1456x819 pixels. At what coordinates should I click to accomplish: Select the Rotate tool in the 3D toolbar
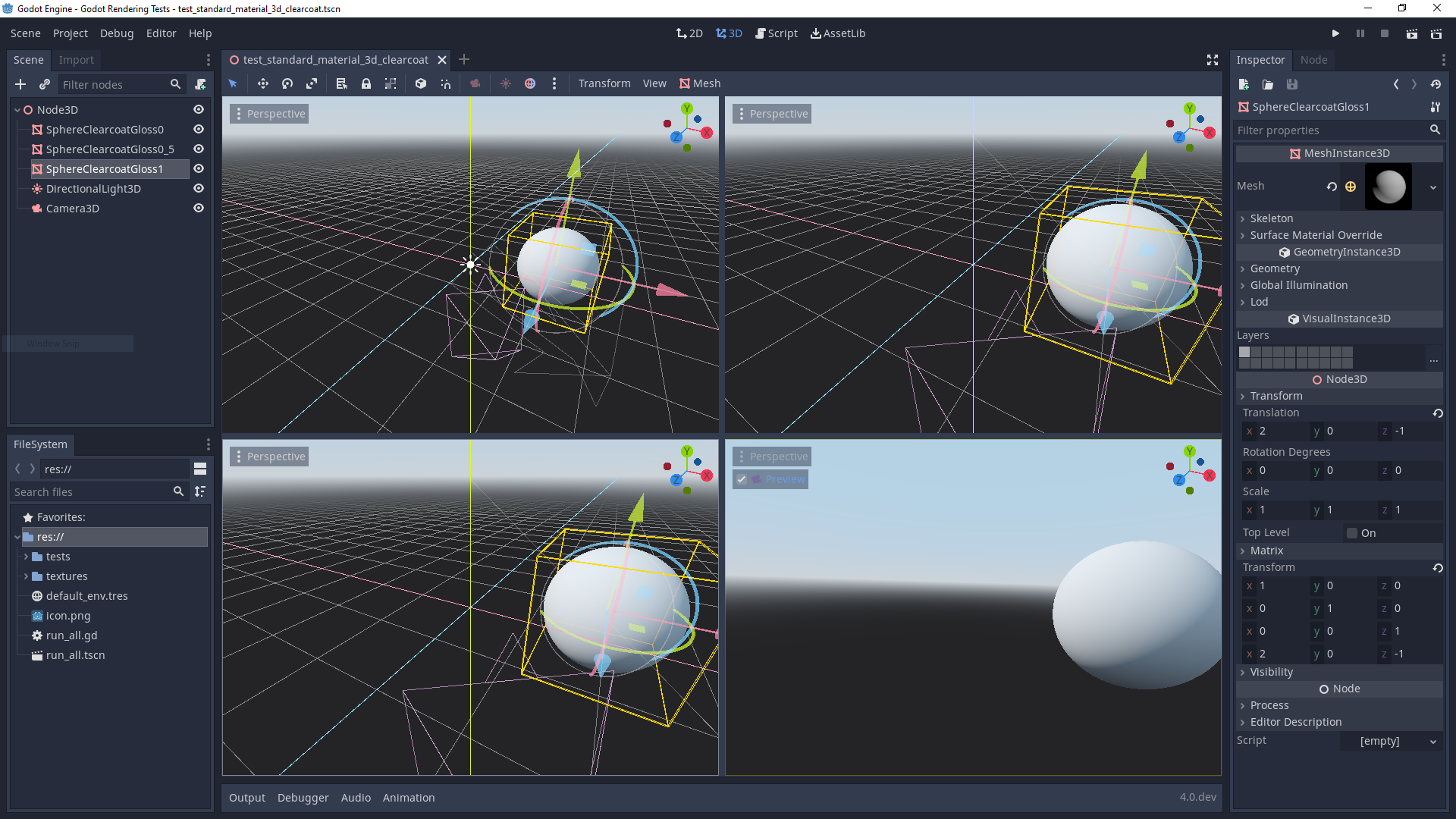(x=287, y=83)
